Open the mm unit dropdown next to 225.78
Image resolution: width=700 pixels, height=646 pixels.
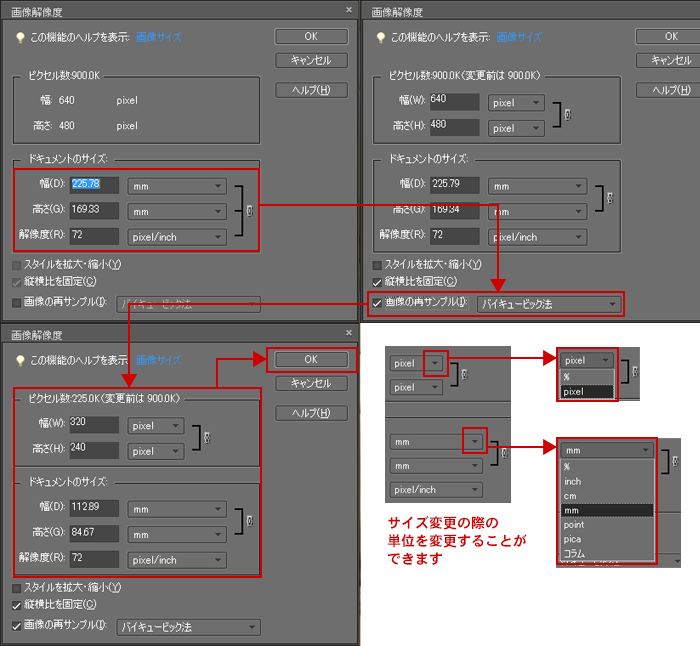pyautogui.click(x=177, y=186)
